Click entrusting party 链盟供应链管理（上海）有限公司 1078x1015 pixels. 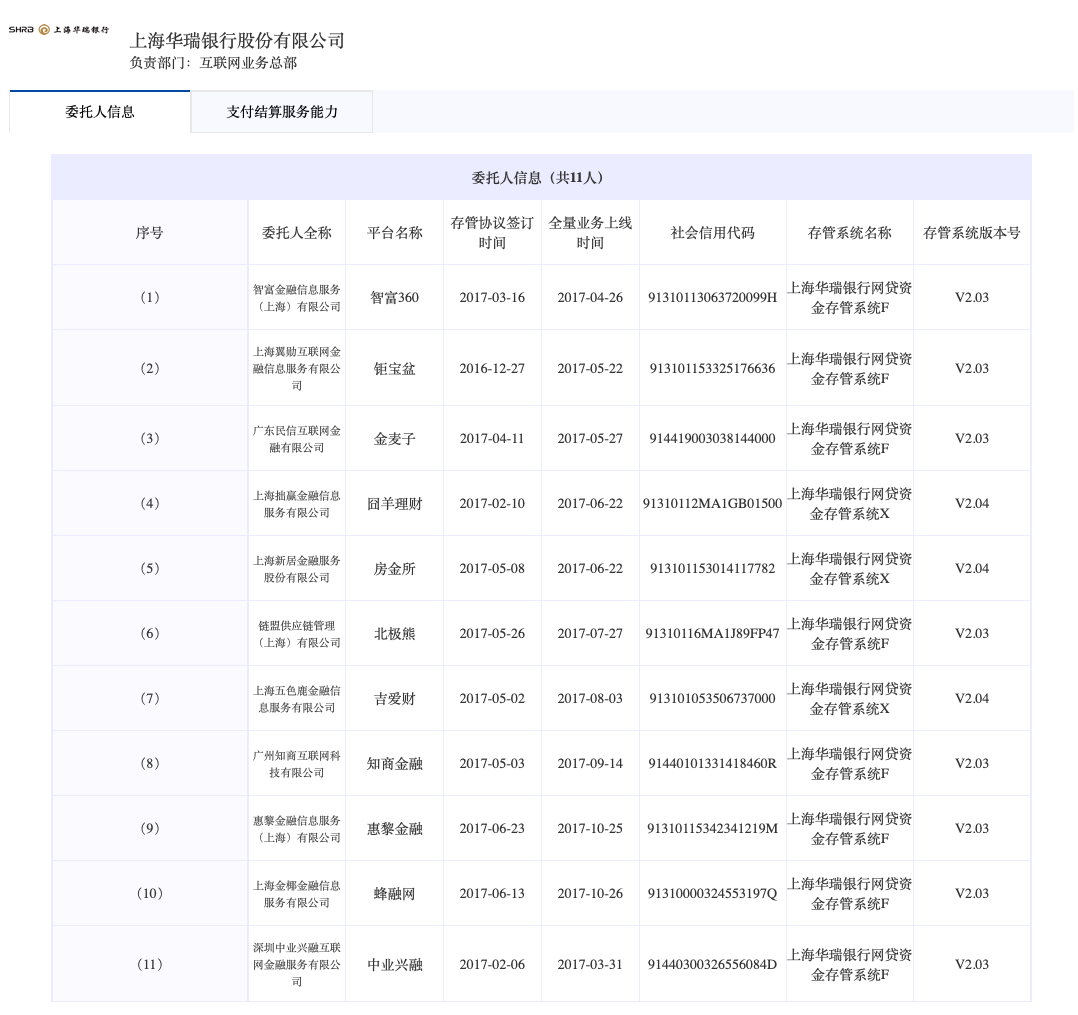tap(296, 634)
